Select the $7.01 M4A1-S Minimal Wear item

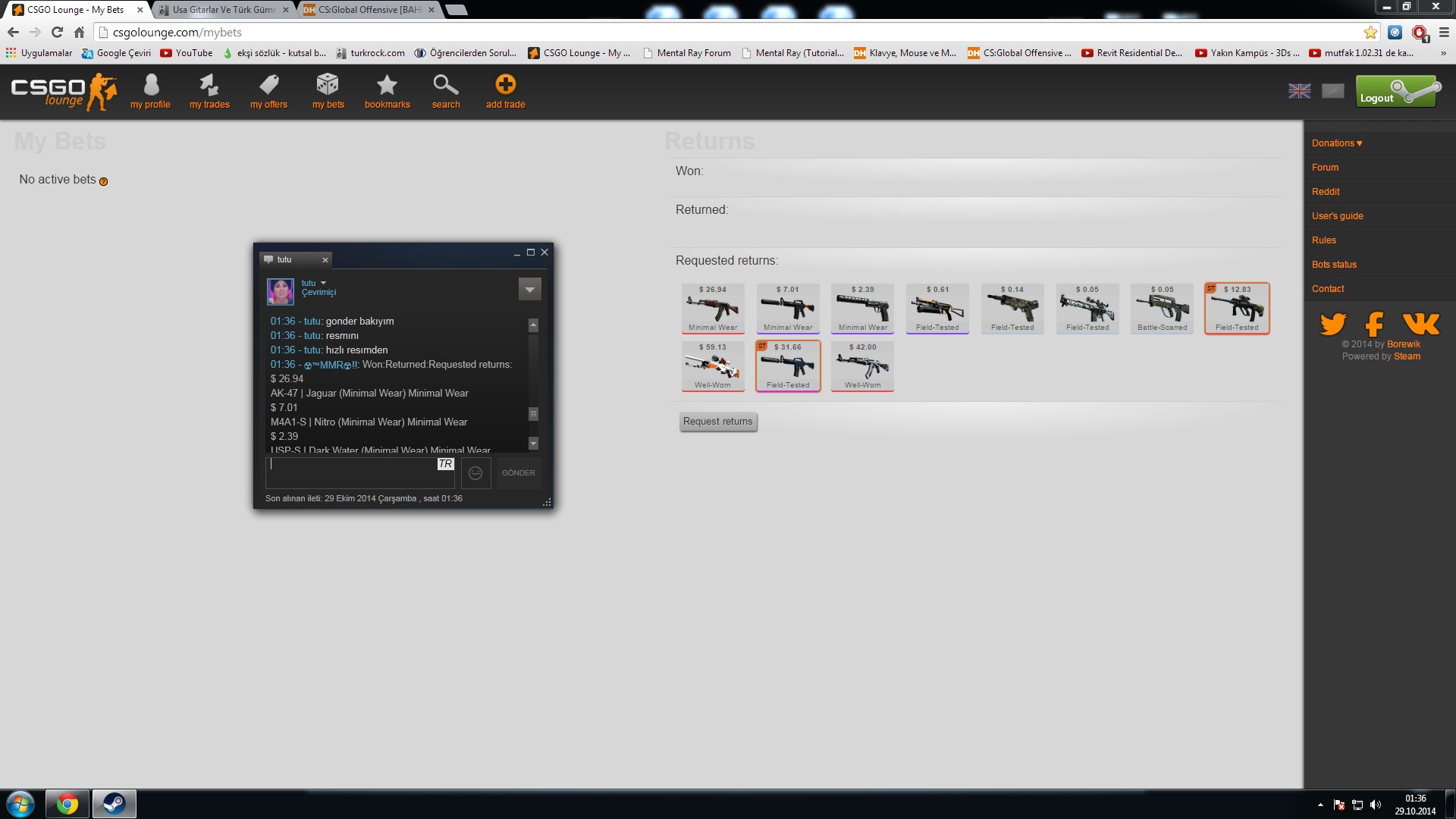point(787,309)
